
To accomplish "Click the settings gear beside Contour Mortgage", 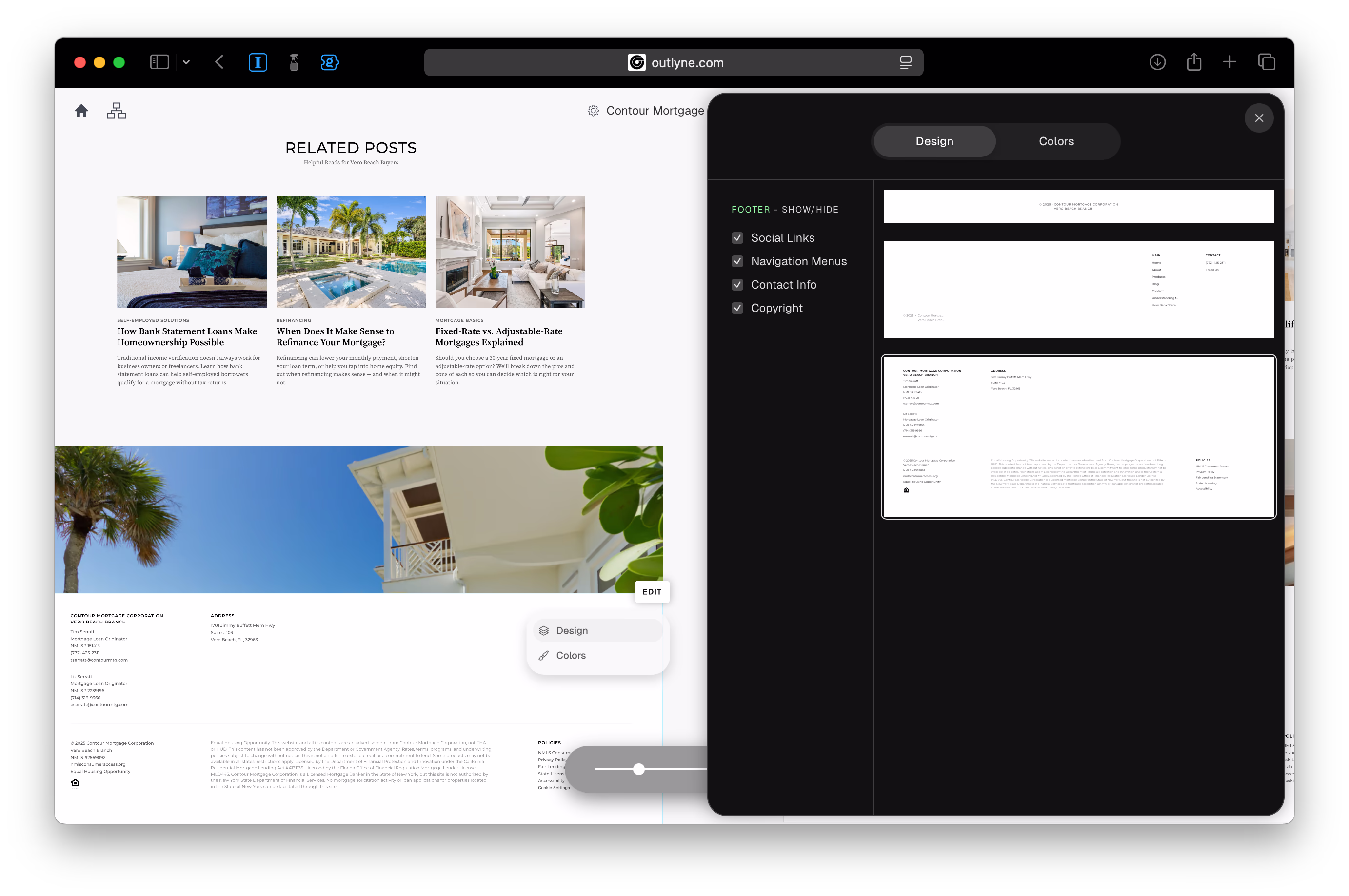I will [594, 110].
